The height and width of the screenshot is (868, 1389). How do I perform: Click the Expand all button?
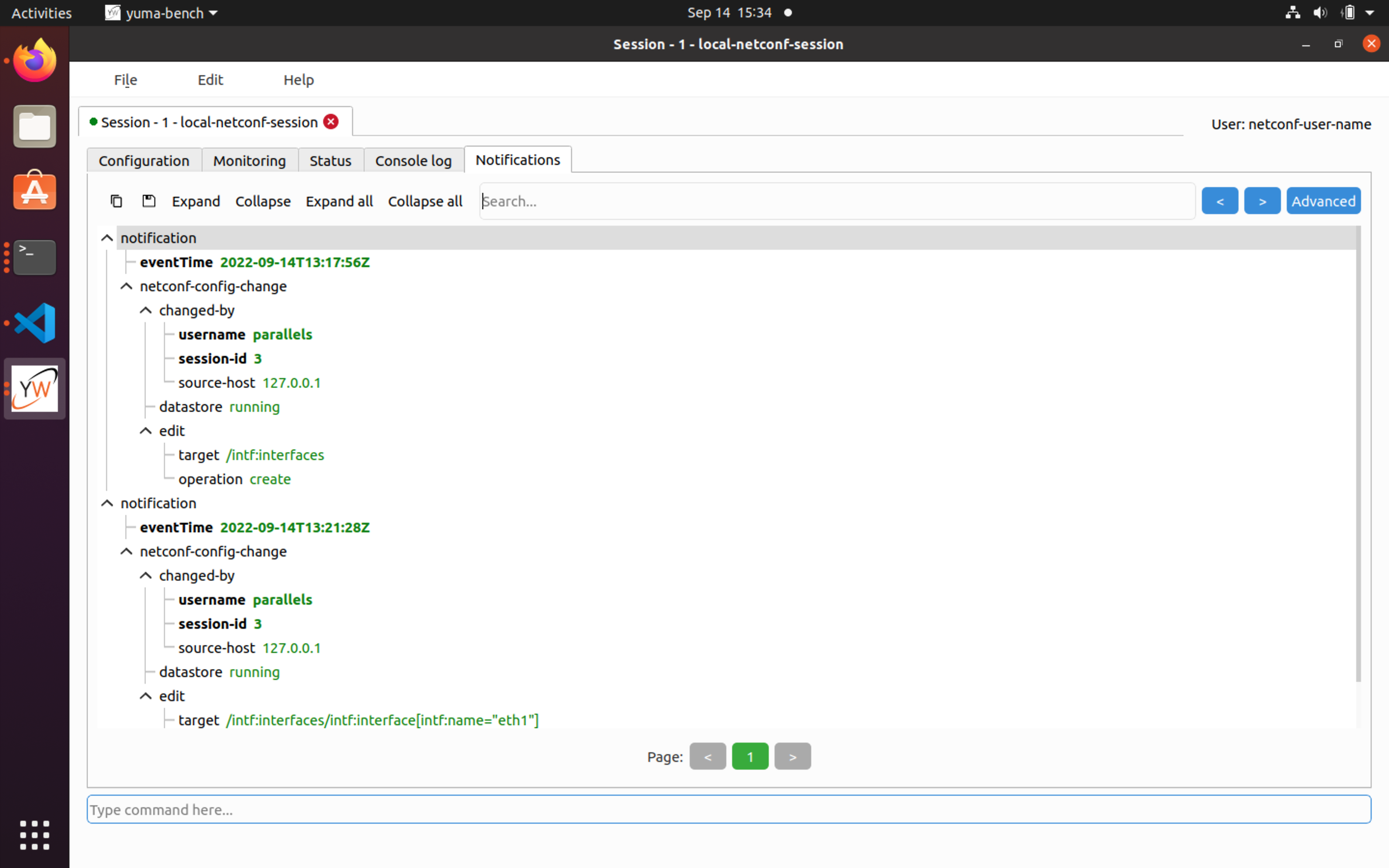coord(339,201)
